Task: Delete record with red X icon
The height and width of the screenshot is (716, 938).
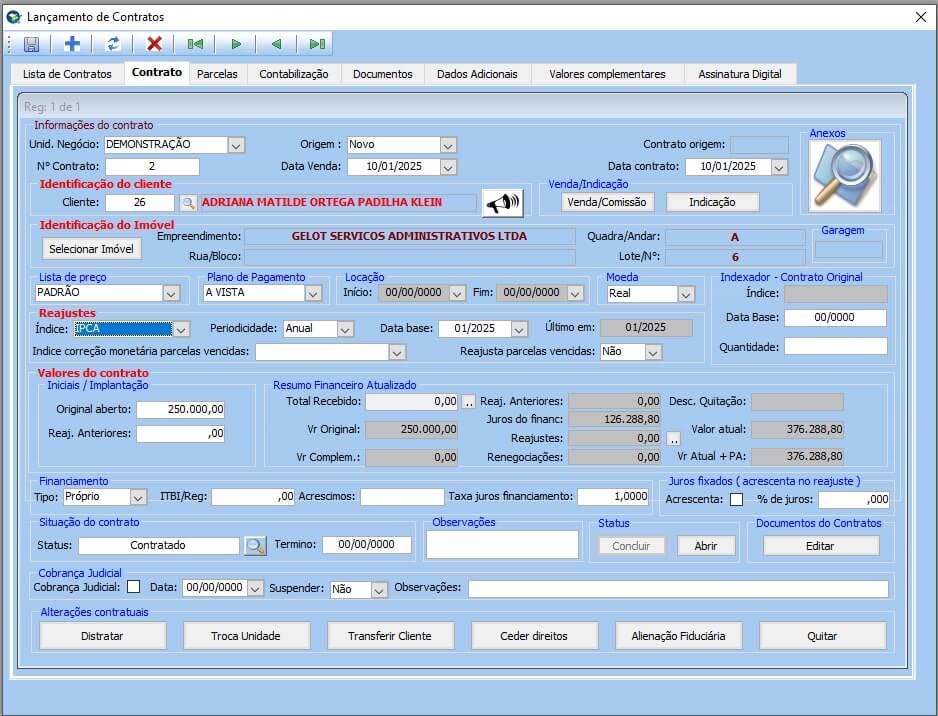Action: [x=154, y=44]
